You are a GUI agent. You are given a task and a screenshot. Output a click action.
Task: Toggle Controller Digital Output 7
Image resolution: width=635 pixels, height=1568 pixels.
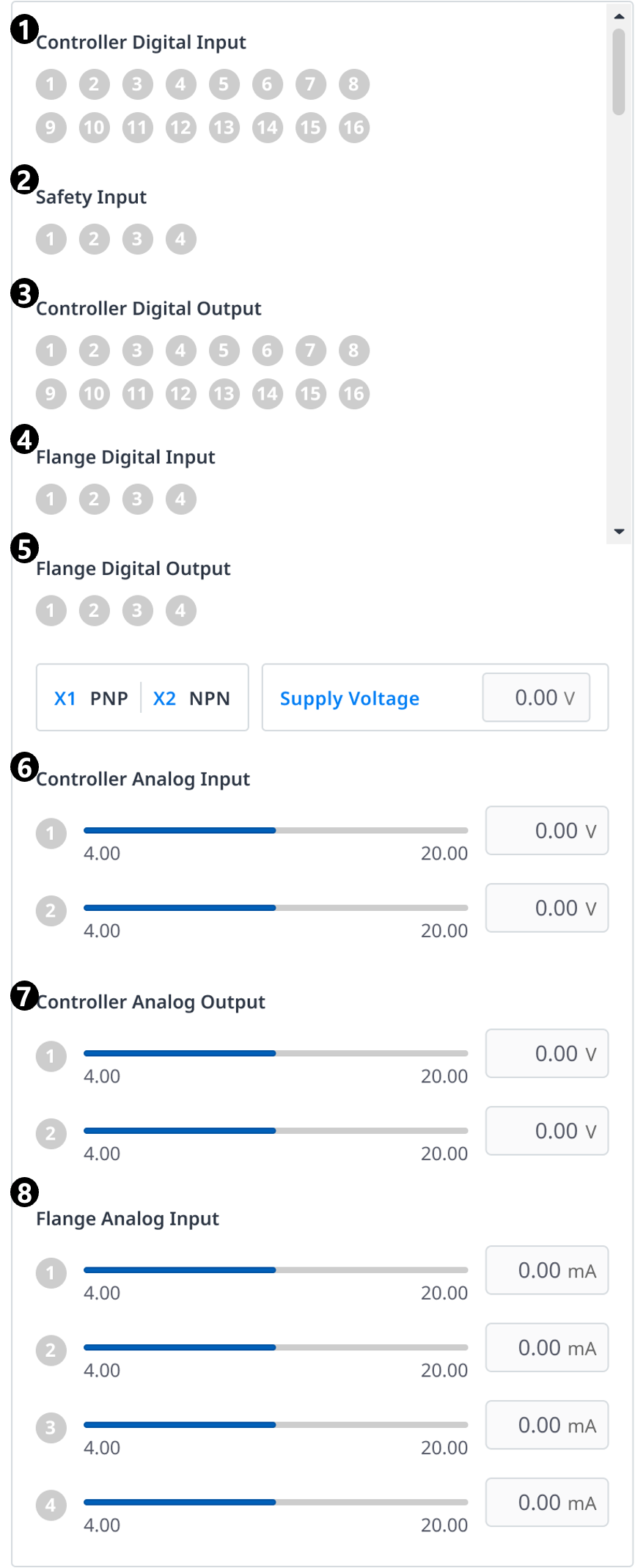(x=310, y=351)
